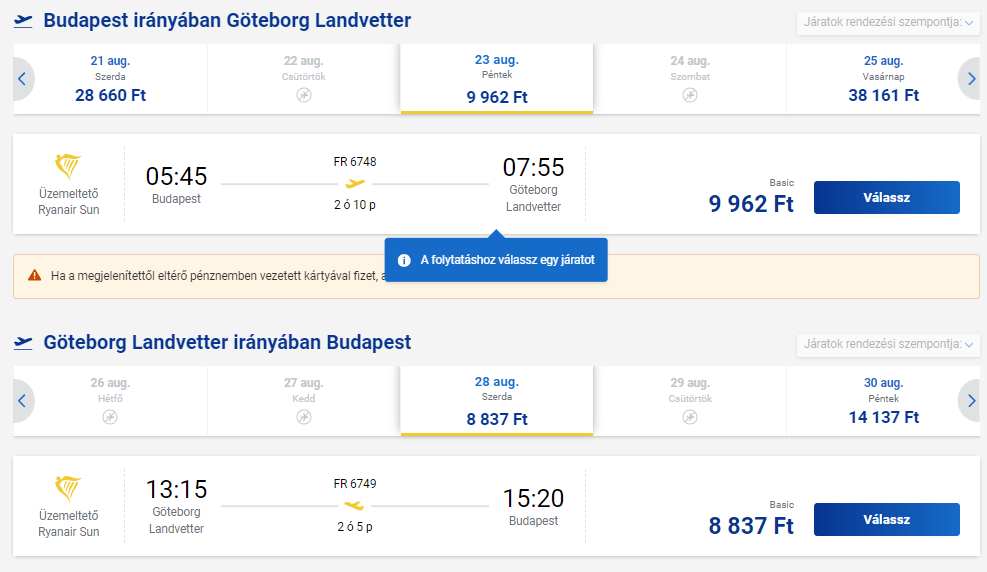Click the warning triangle icon in currency notice

point(35,275)
